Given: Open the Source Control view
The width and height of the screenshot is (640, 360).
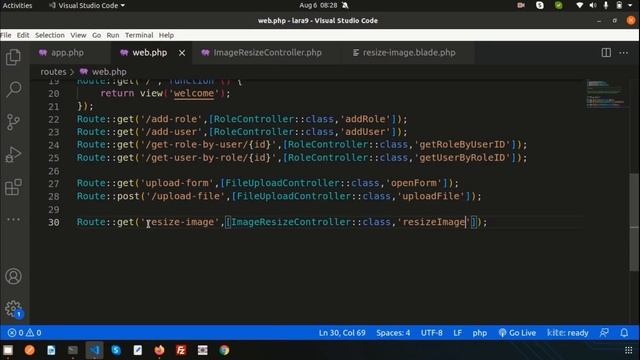Looking at the screenshot, I should click(x=13, y=122).
